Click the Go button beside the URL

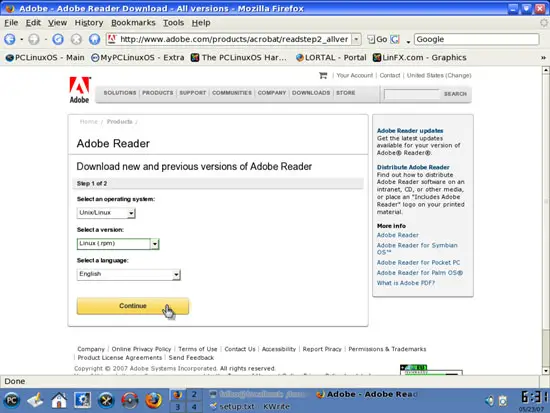pos(377,39)
